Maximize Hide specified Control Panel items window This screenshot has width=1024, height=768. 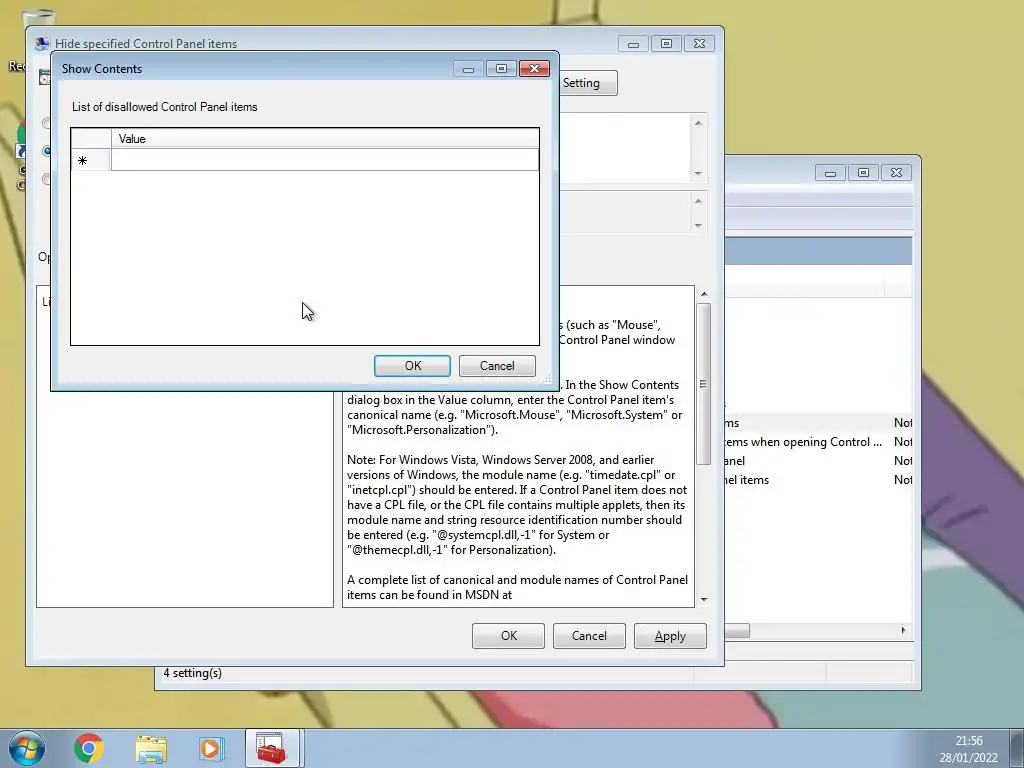point(666,44)
